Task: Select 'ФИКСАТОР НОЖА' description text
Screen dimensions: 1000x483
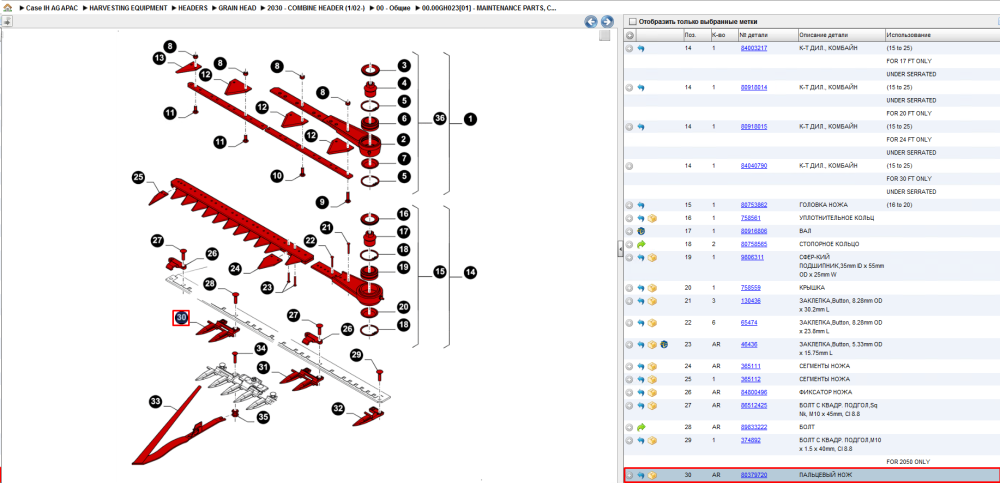Action: tap(825, 392)
